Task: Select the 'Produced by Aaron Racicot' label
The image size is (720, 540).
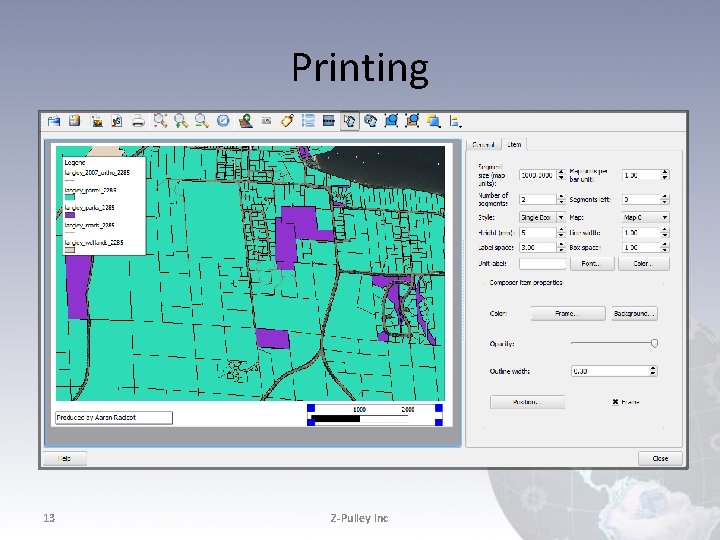Action: (x=114, y=417)
